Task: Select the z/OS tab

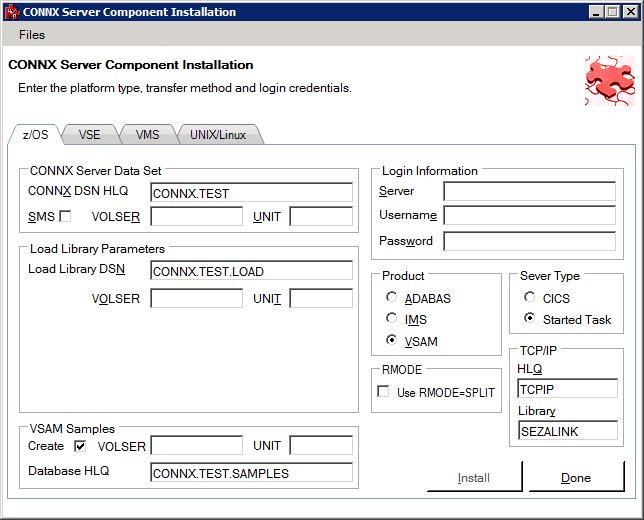Action: pos(35,135)
